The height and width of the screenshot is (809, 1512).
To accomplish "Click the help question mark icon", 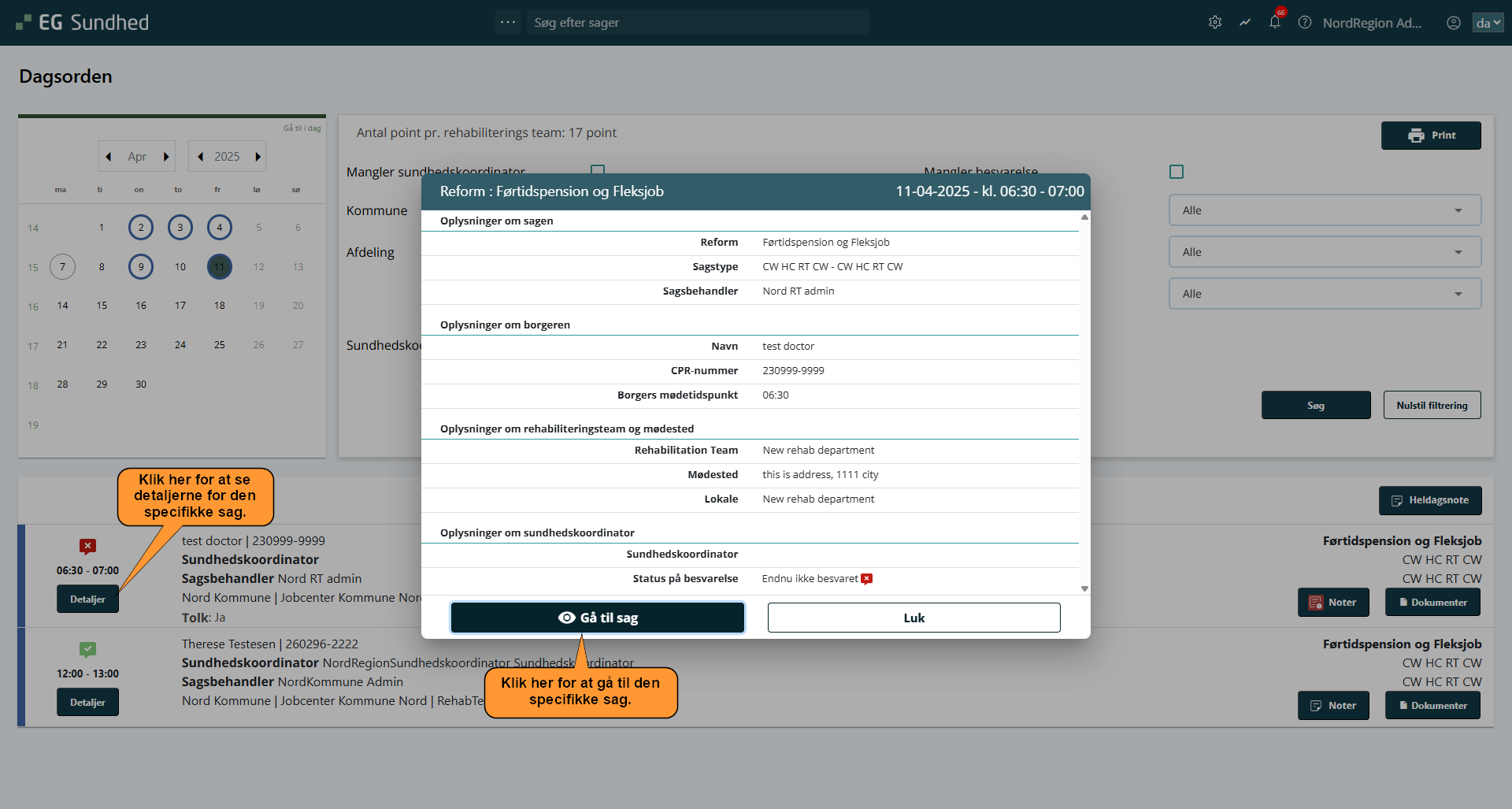I will (1305, 23).
